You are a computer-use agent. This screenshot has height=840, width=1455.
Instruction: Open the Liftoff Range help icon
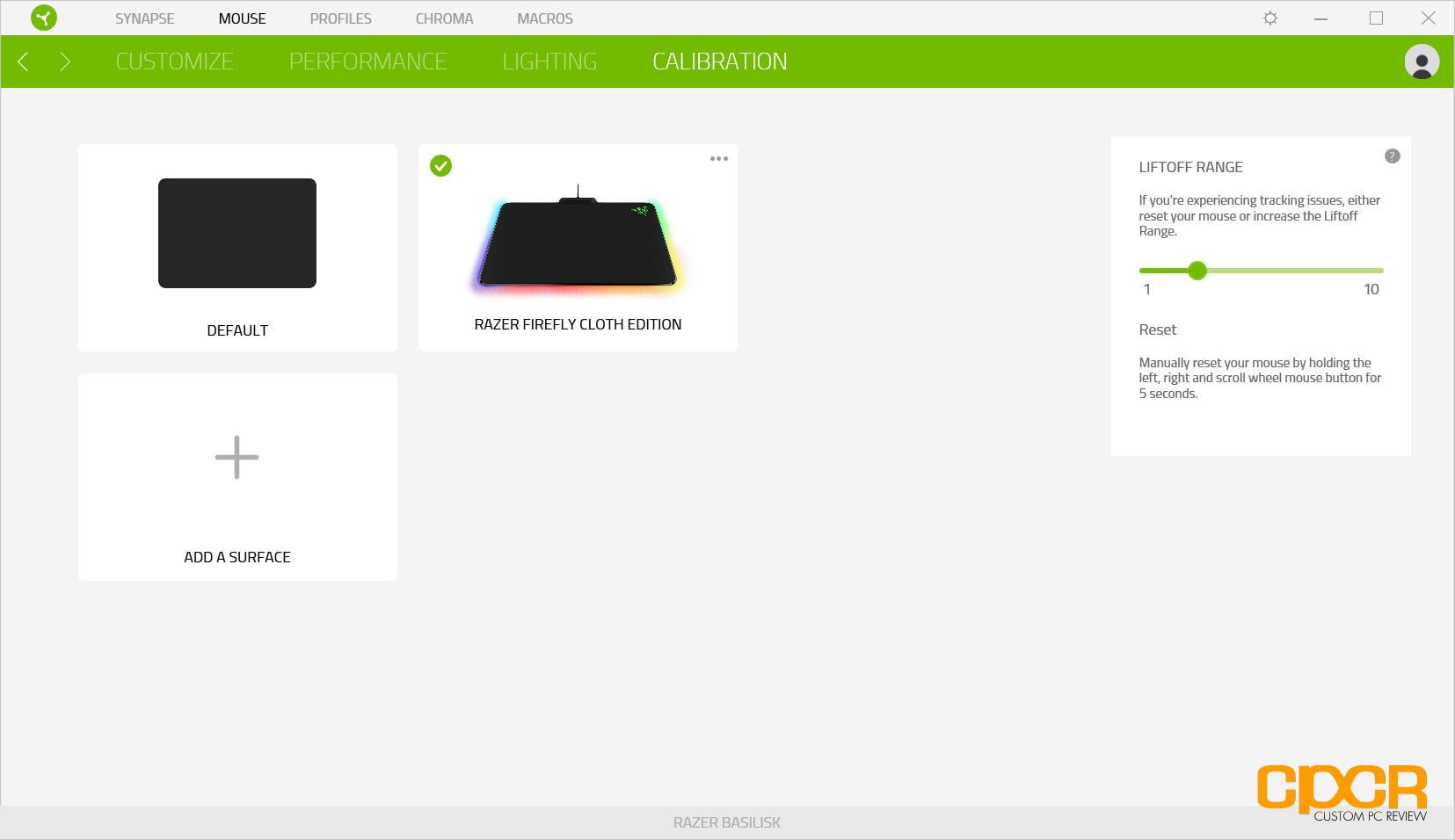1392,156
